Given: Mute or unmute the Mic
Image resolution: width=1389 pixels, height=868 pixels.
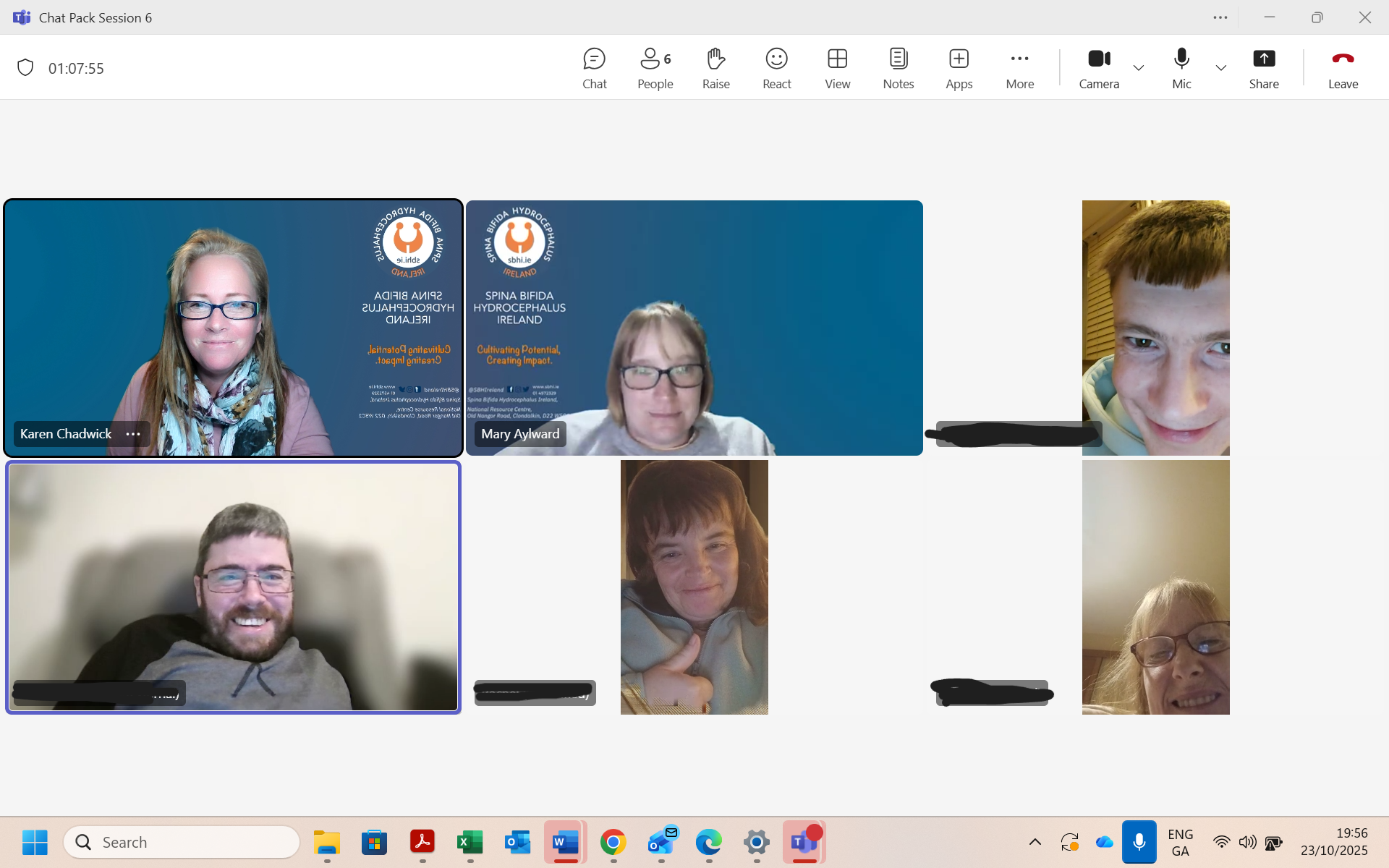Looking at the screenshot, I should coord(1181,68).
